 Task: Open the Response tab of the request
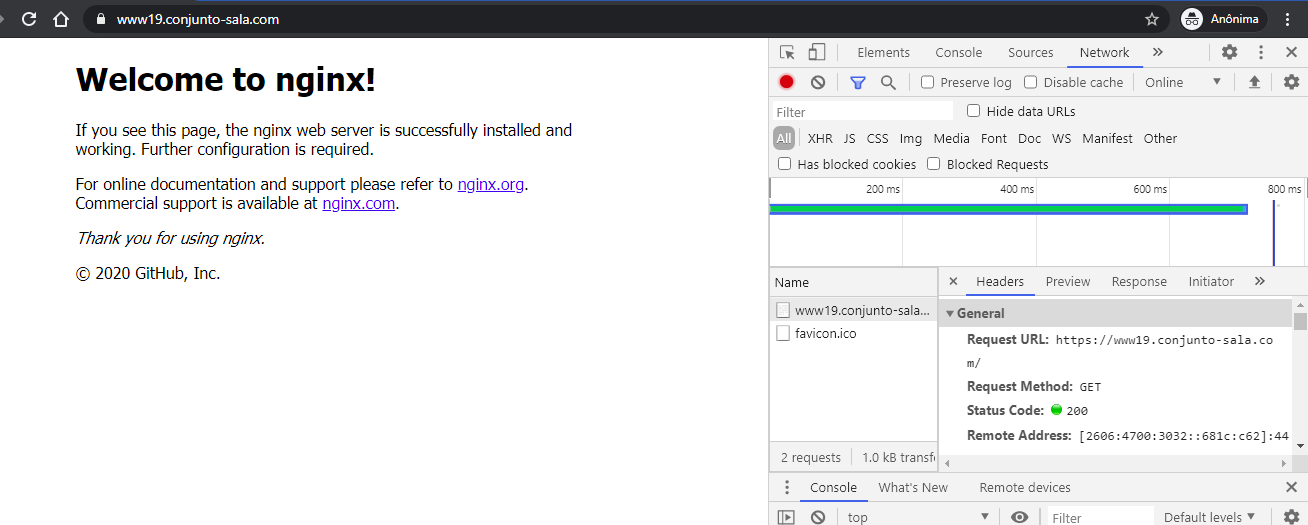1139,282
